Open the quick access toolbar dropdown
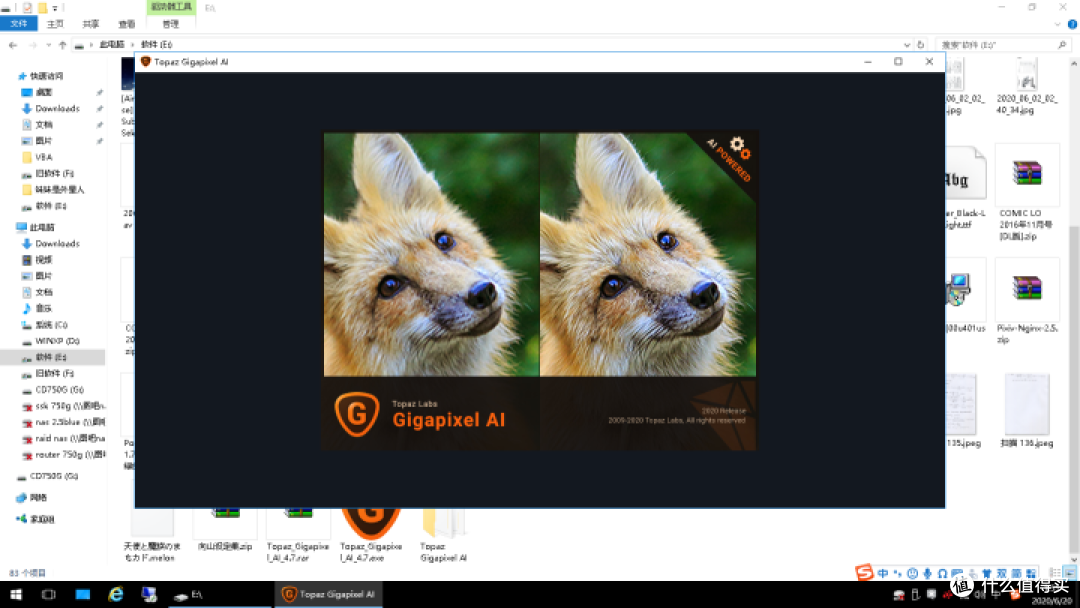Screen dimensions: 1080x608 [55, 8]
